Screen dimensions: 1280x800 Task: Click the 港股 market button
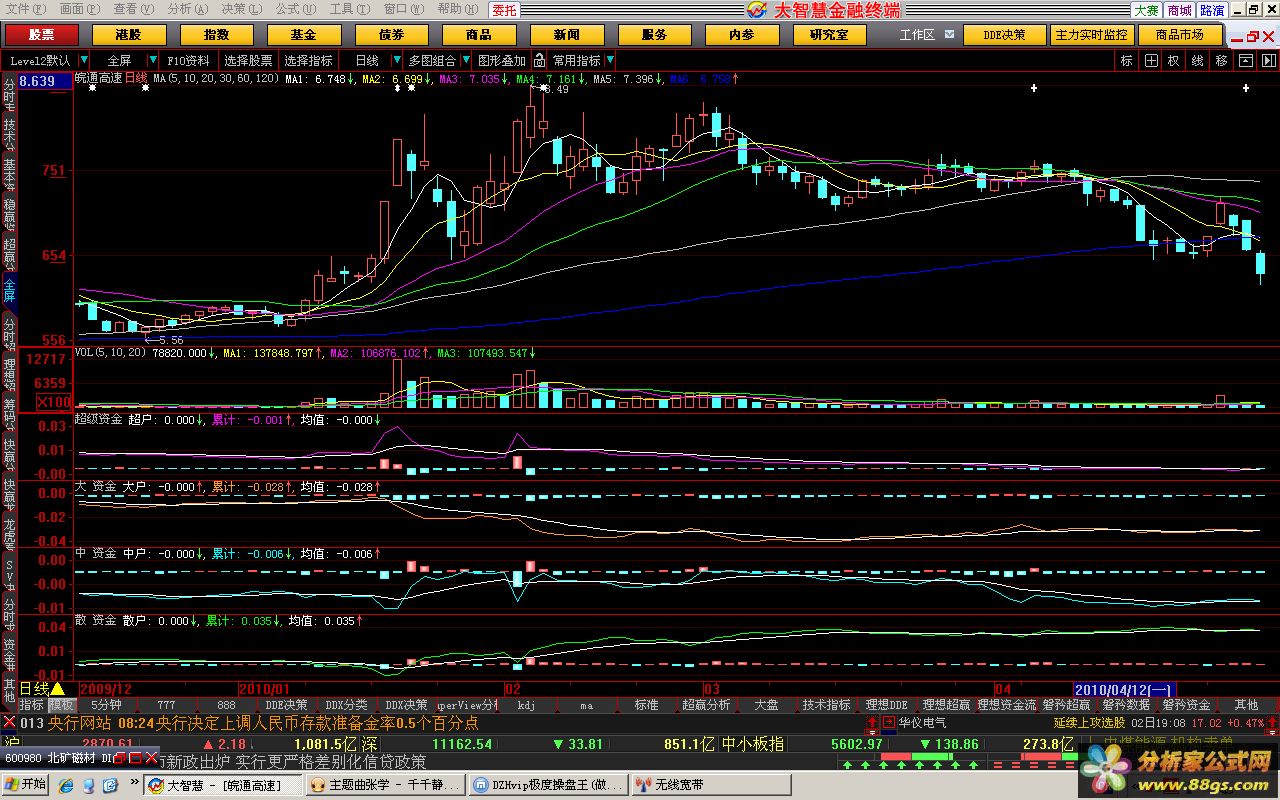(128, 35)
